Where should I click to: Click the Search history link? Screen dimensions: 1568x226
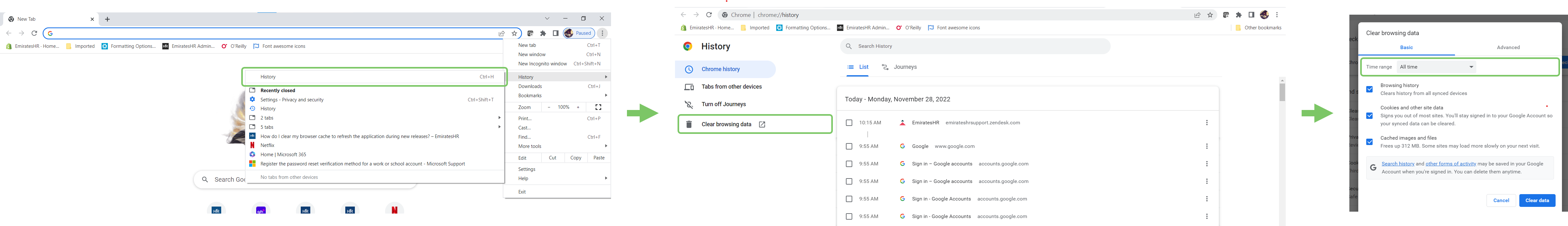(x=1397, y=164)
